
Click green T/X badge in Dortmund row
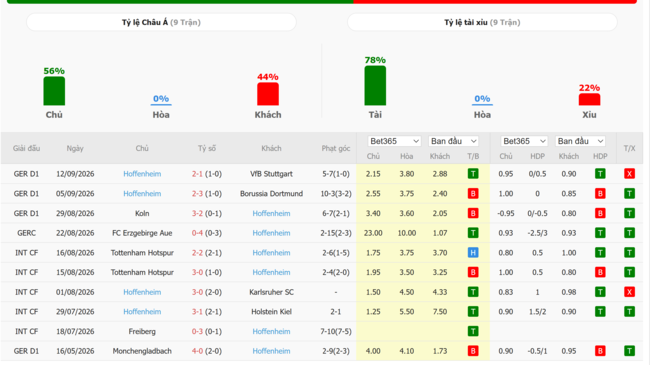629,194
